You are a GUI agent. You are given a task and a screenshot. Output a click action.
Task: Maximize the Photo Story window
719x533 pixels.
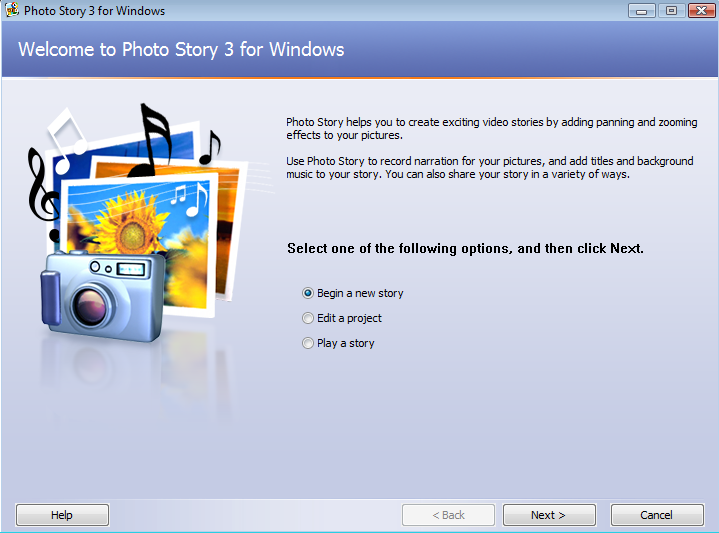671,11
